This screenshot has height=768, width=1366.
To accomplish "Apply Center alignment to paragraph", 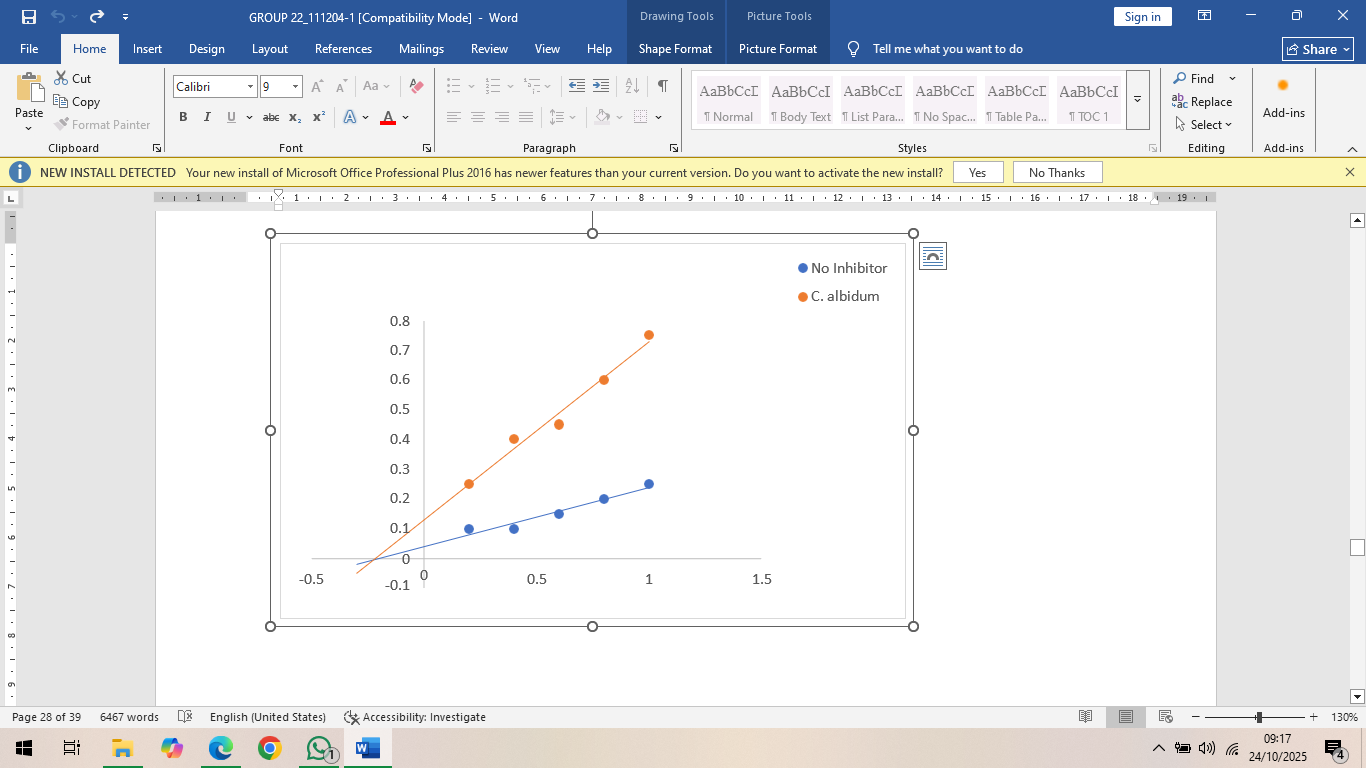I will point(477,117).
